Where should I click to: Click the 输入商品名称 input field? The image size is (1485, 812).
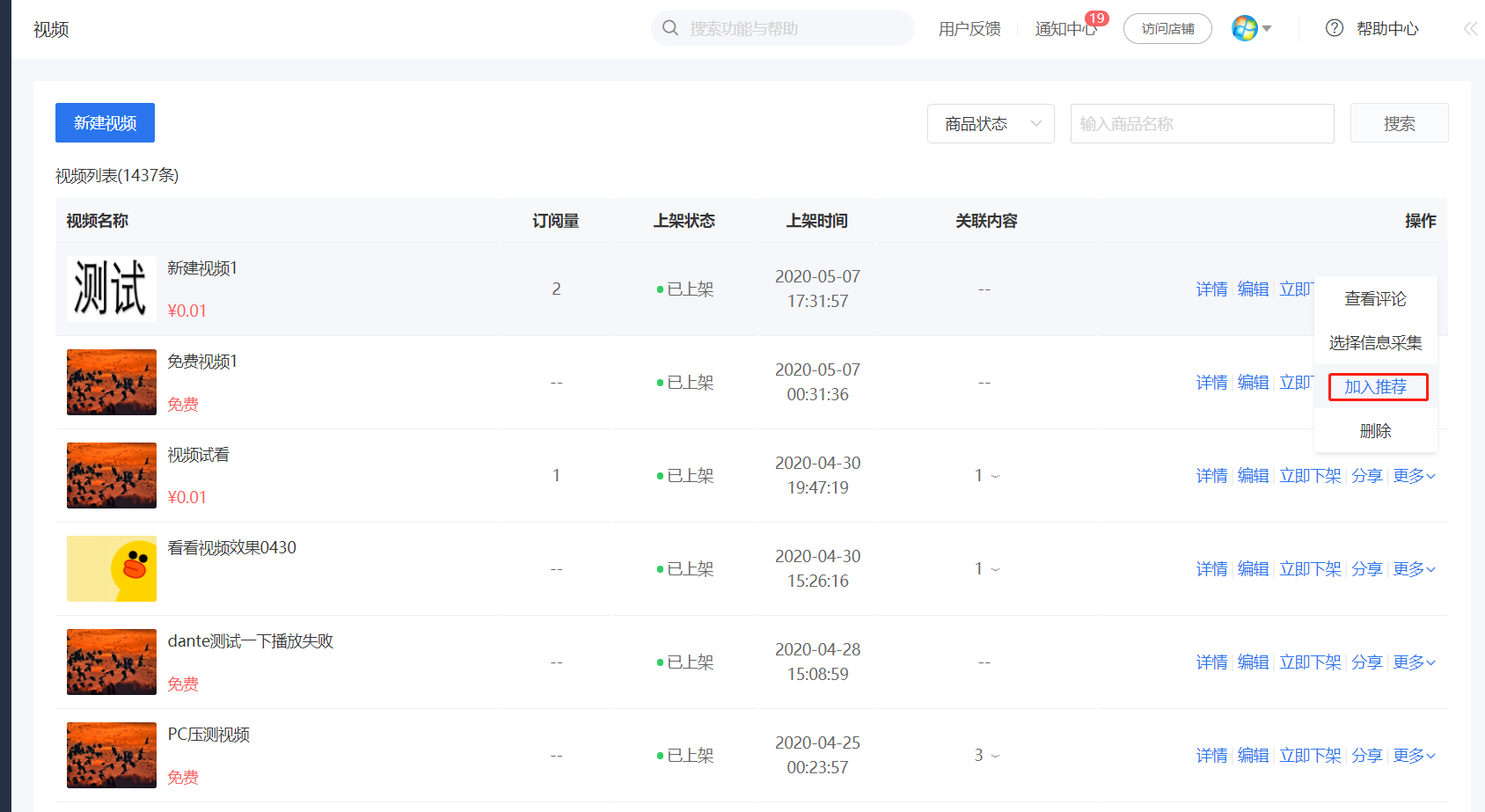tap(1202, 124)
